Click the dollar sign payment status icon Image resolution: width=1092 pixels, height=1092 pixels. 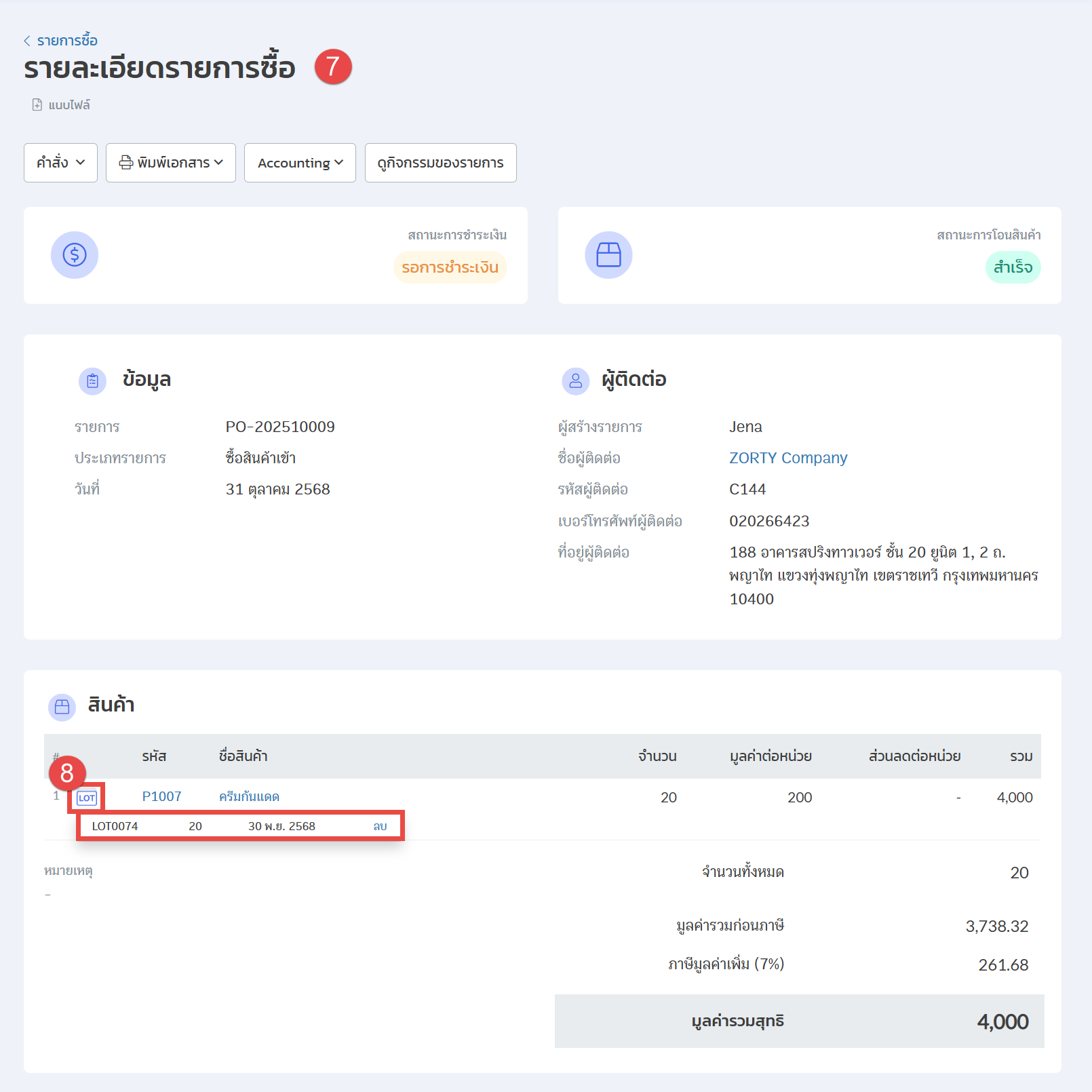pyautogui.click(x=75, y=255)
